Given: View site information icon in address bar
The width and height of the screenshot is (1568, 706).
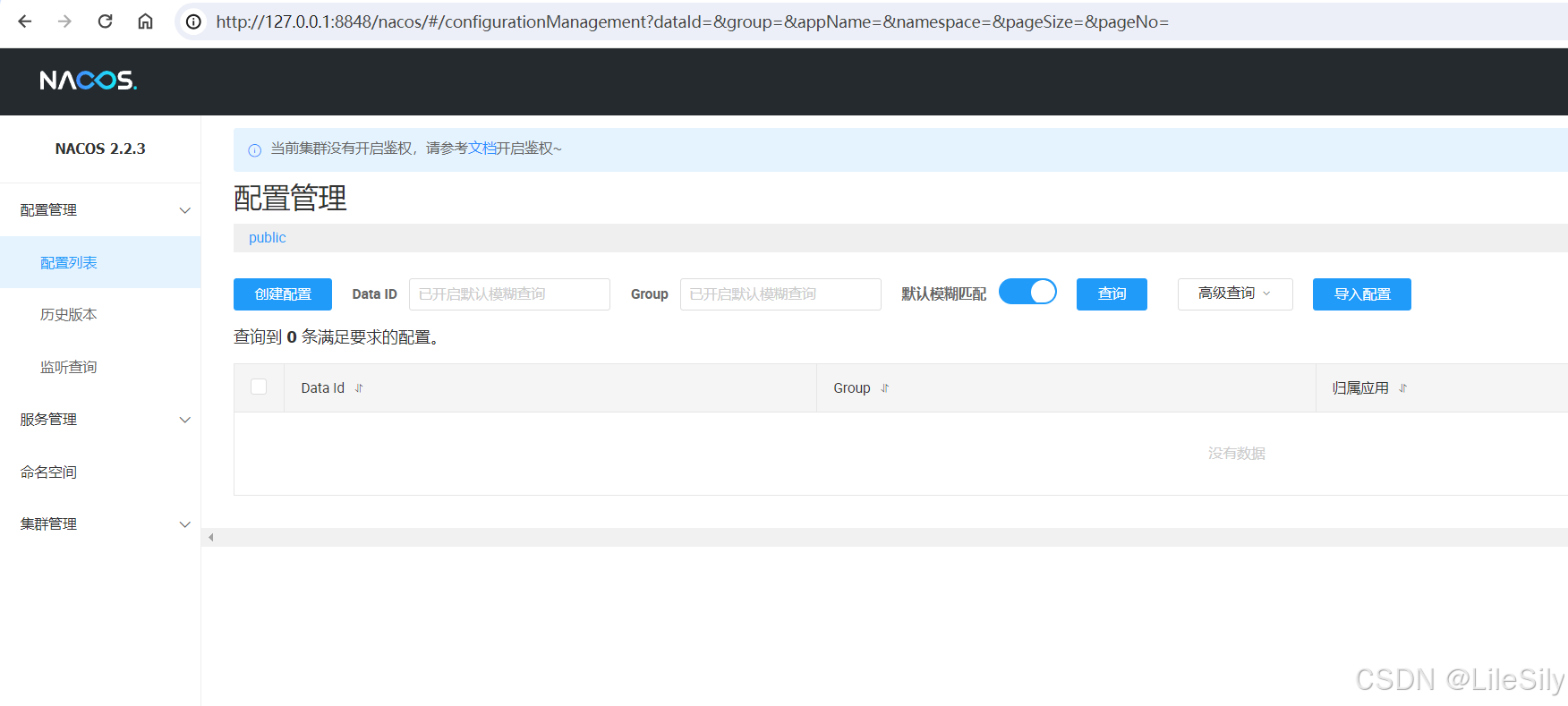Looking at the screenshot, I should [x=193, y=21].
